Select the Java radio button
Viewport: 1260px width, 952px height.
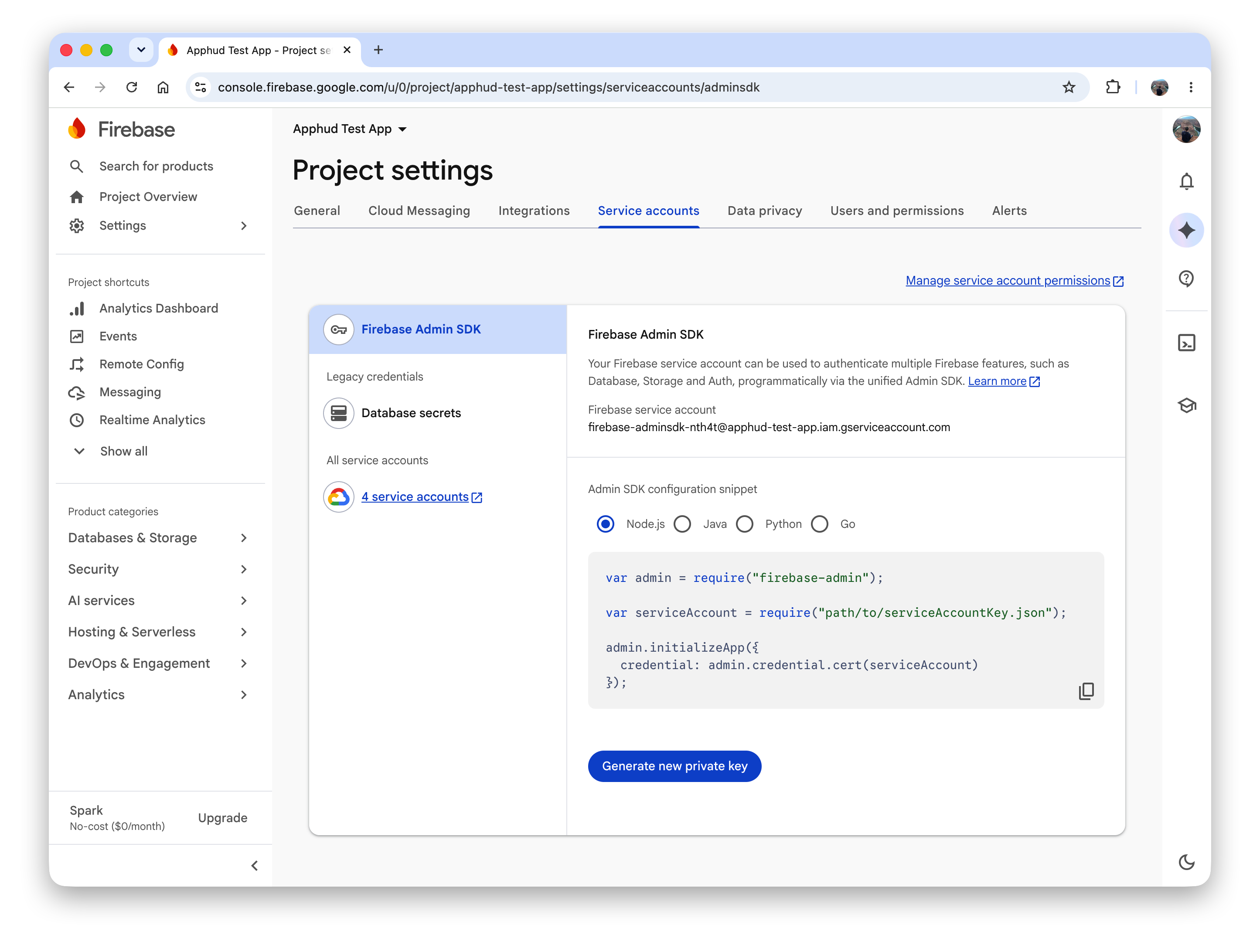coord(682,524)
